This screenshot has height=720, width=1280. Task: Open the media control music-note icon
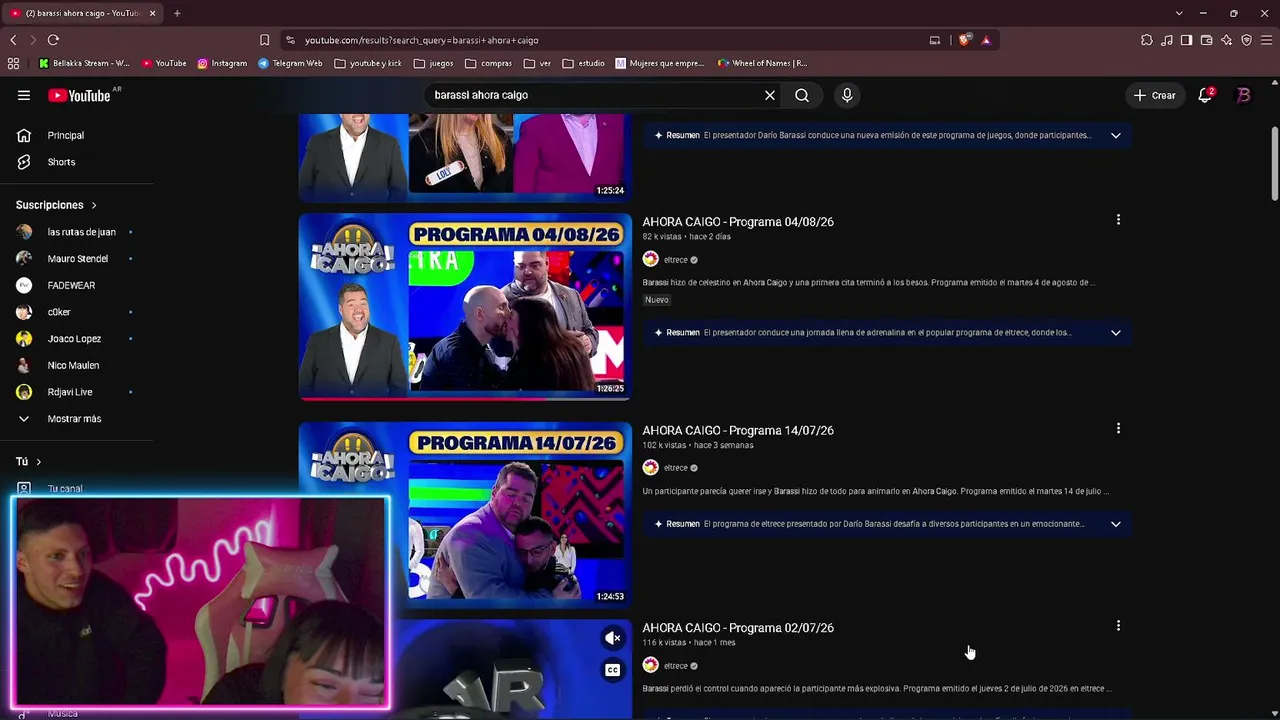1167,40
